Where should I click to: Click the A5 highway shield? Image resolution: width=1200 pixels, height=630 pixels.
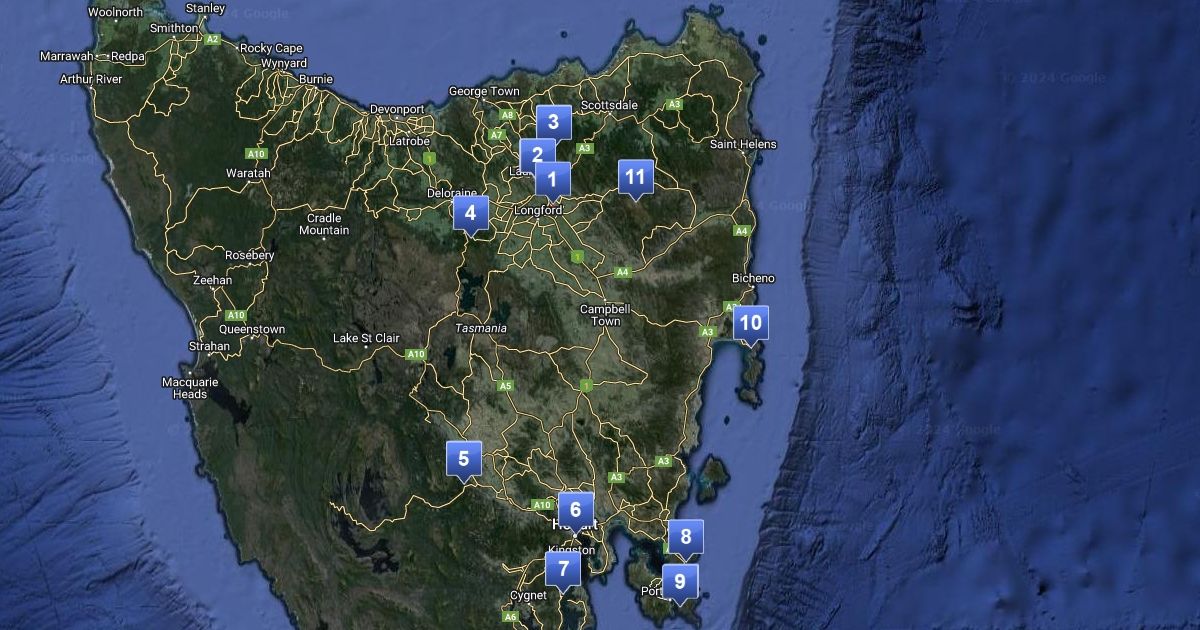click(x=506, y=386)
